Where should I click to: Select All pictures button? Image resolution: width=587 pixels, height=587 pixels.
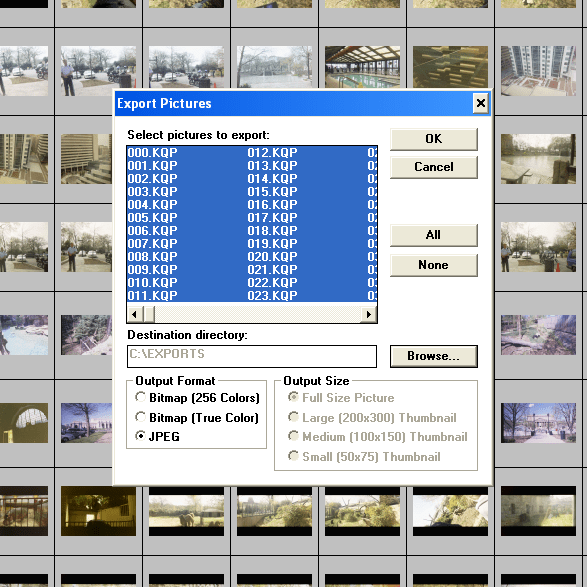coord(434,235)
